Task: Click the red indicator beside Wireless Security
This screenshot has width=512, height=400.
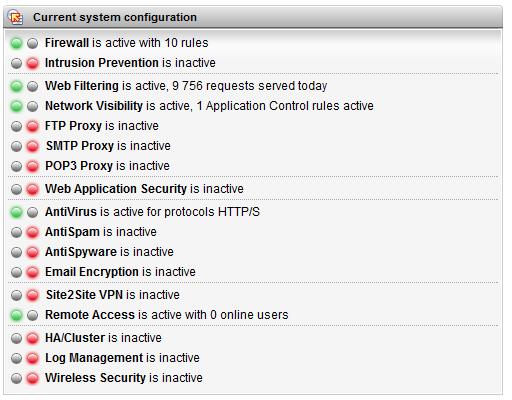Action: pyautogui.click(x=33, y=378)
